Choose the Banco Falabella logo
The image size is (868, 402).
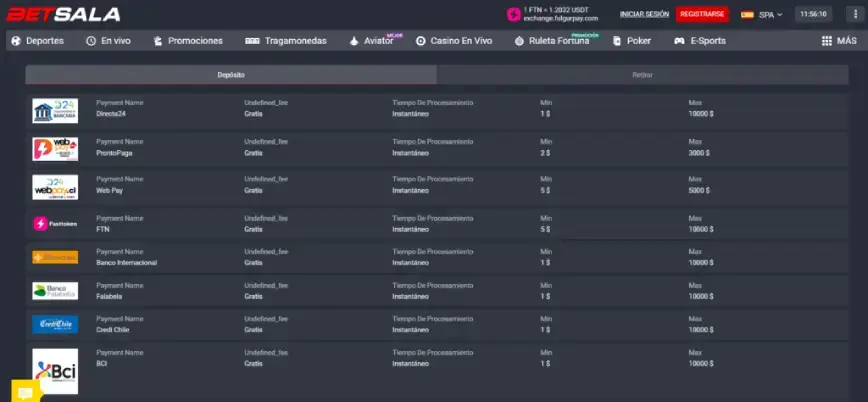coord(55,291)
